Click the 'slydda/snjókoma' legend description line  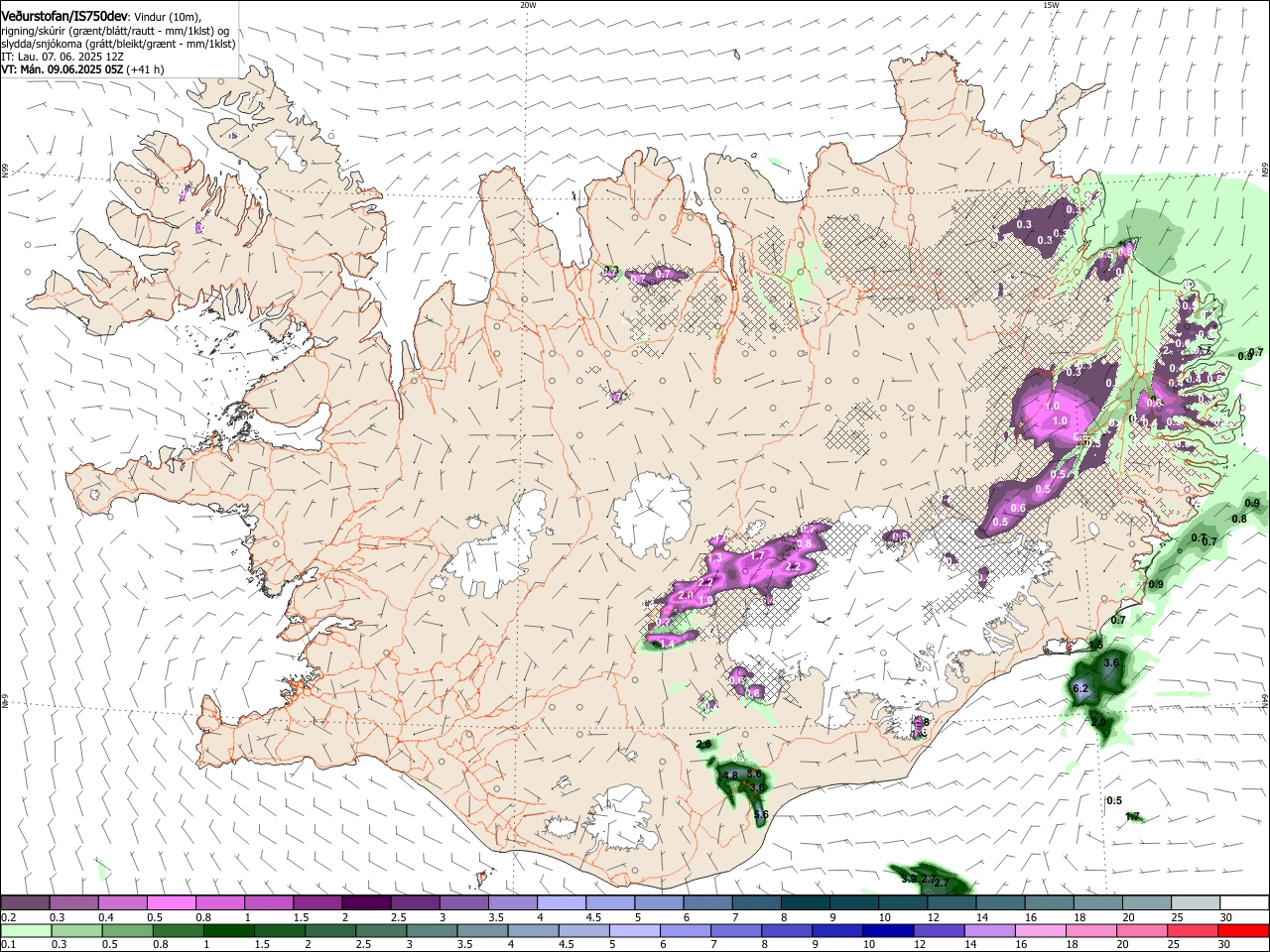(118, 44)
